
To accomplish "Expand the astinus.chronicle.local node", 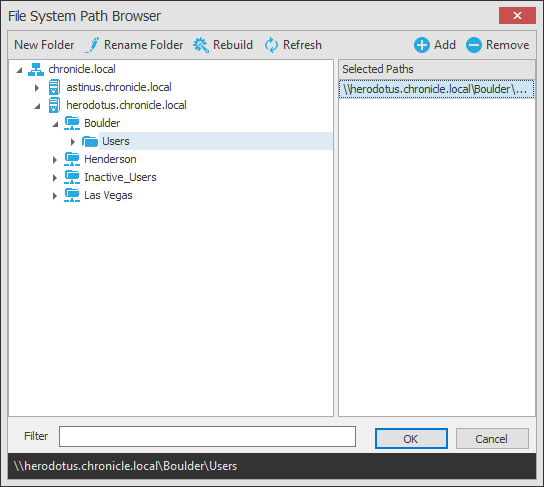I will tap(37, 88).
